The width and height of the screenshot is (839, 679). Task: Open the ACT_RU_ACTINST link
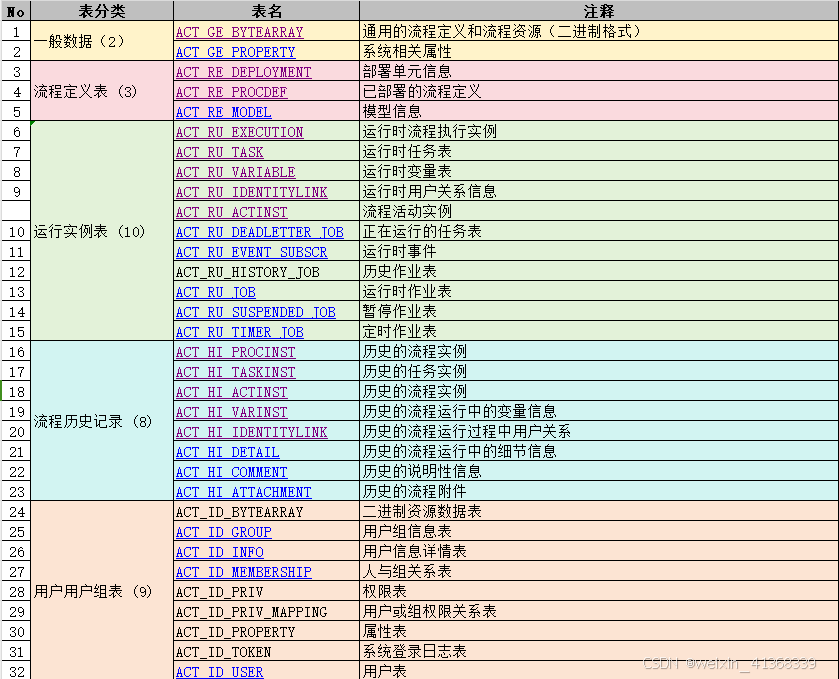click(231, 212)
